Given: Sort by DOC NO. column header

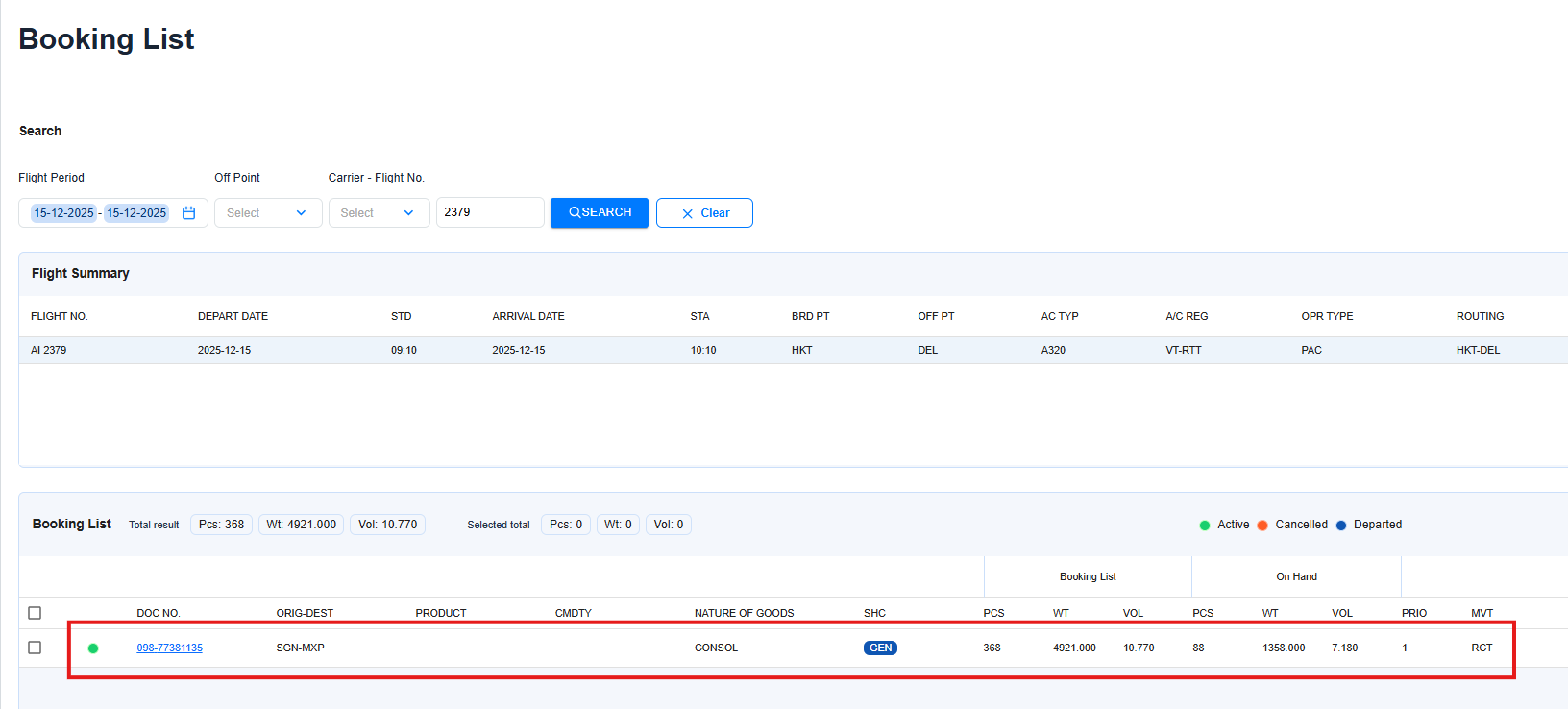Looking at the screenshot, I should pos(159,613).
